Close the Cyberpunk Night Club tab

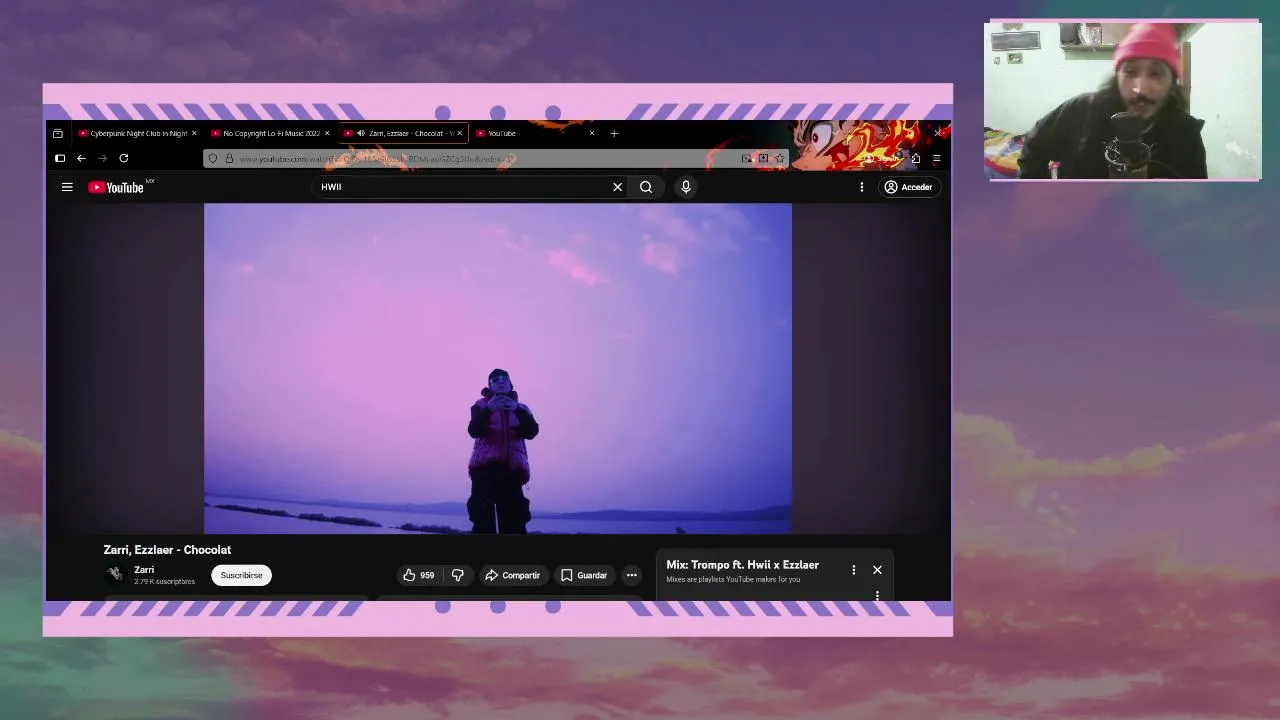[x=194, y=133]
